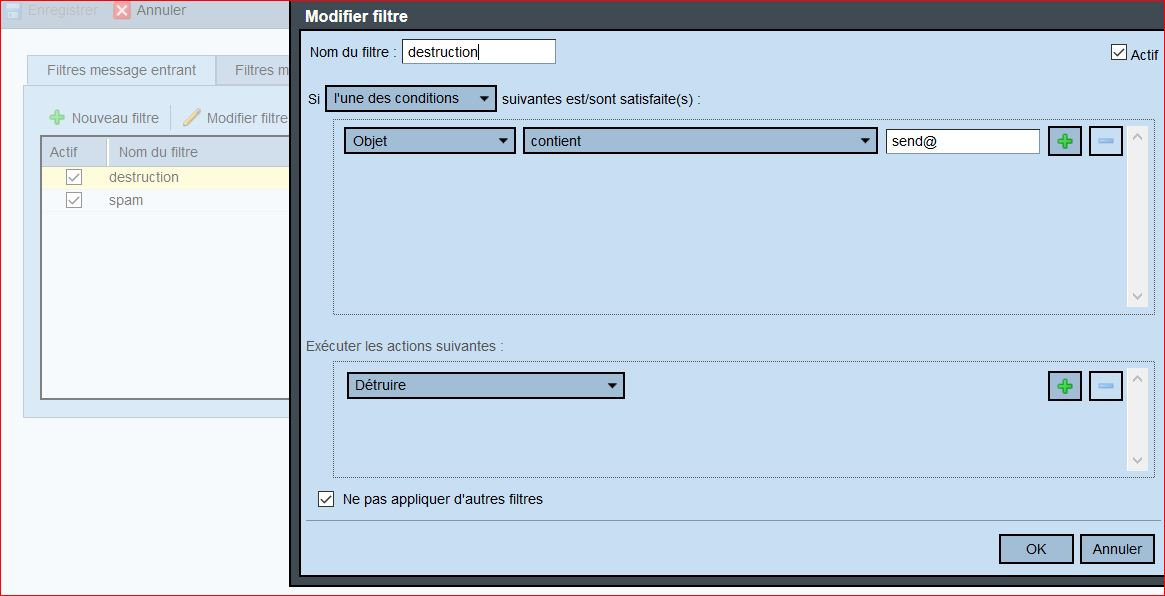Toggle active checkbox for destruction filter
Viewport: 1165px width, 596px height.
pos(74,177)
